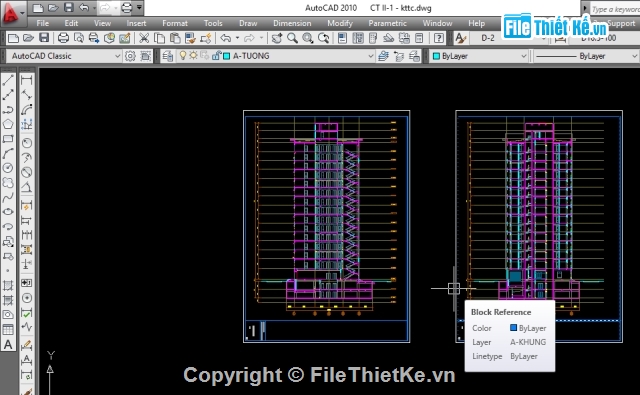Image resolution: width=640 pixels, height=395 pixels.
Task: Select the Spline tool
Action: point(8,197)
